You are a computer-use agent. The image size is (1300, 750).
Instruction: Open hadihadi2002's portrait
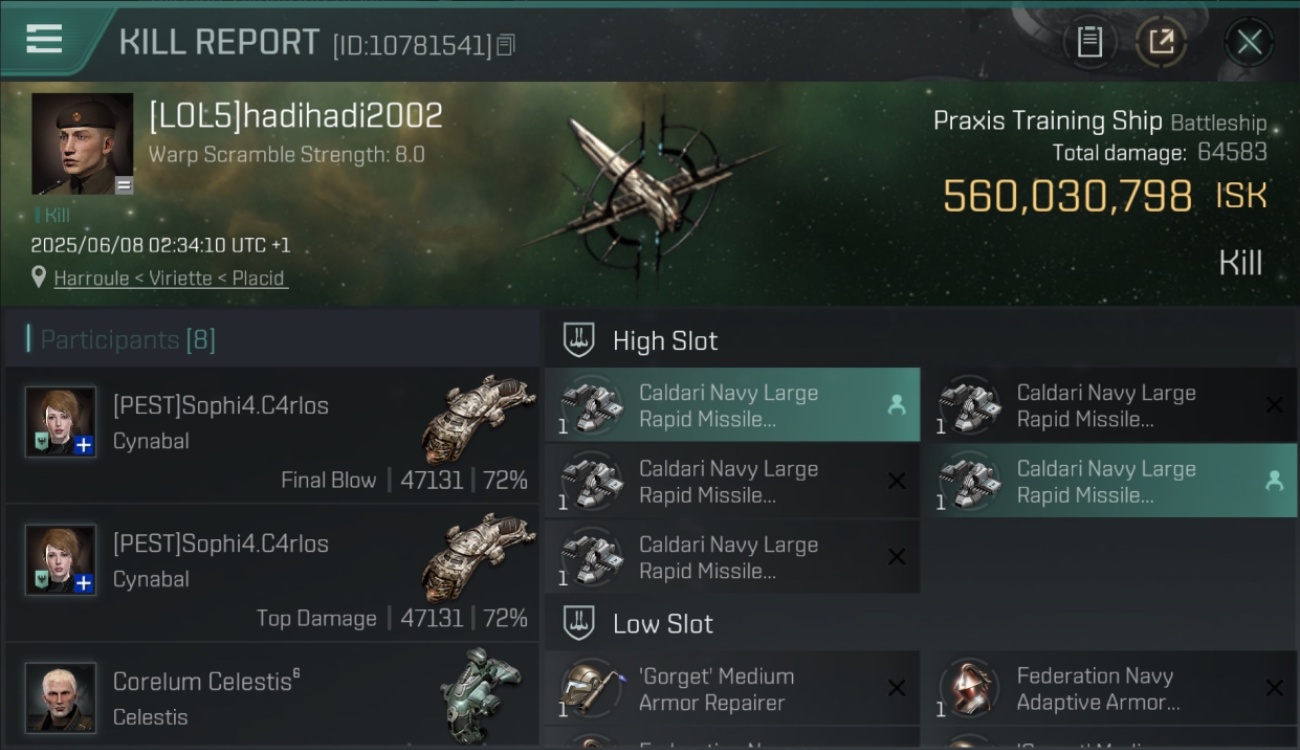82,144
